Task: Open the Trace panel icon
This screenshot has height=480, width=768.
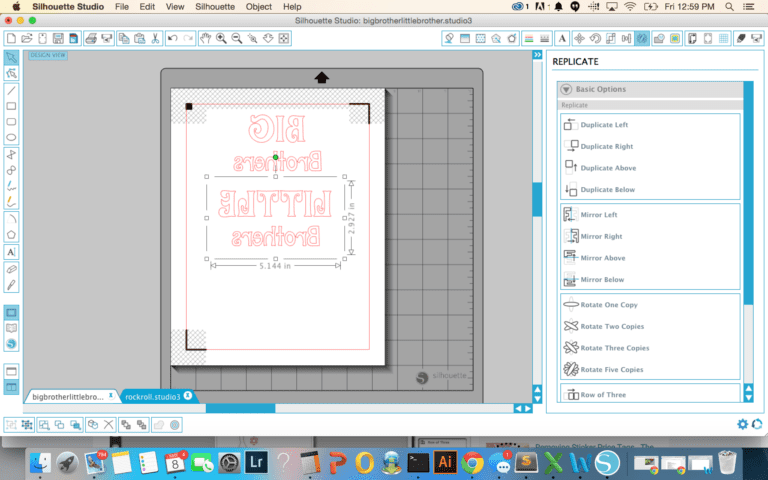Action: tap(675, 38)
